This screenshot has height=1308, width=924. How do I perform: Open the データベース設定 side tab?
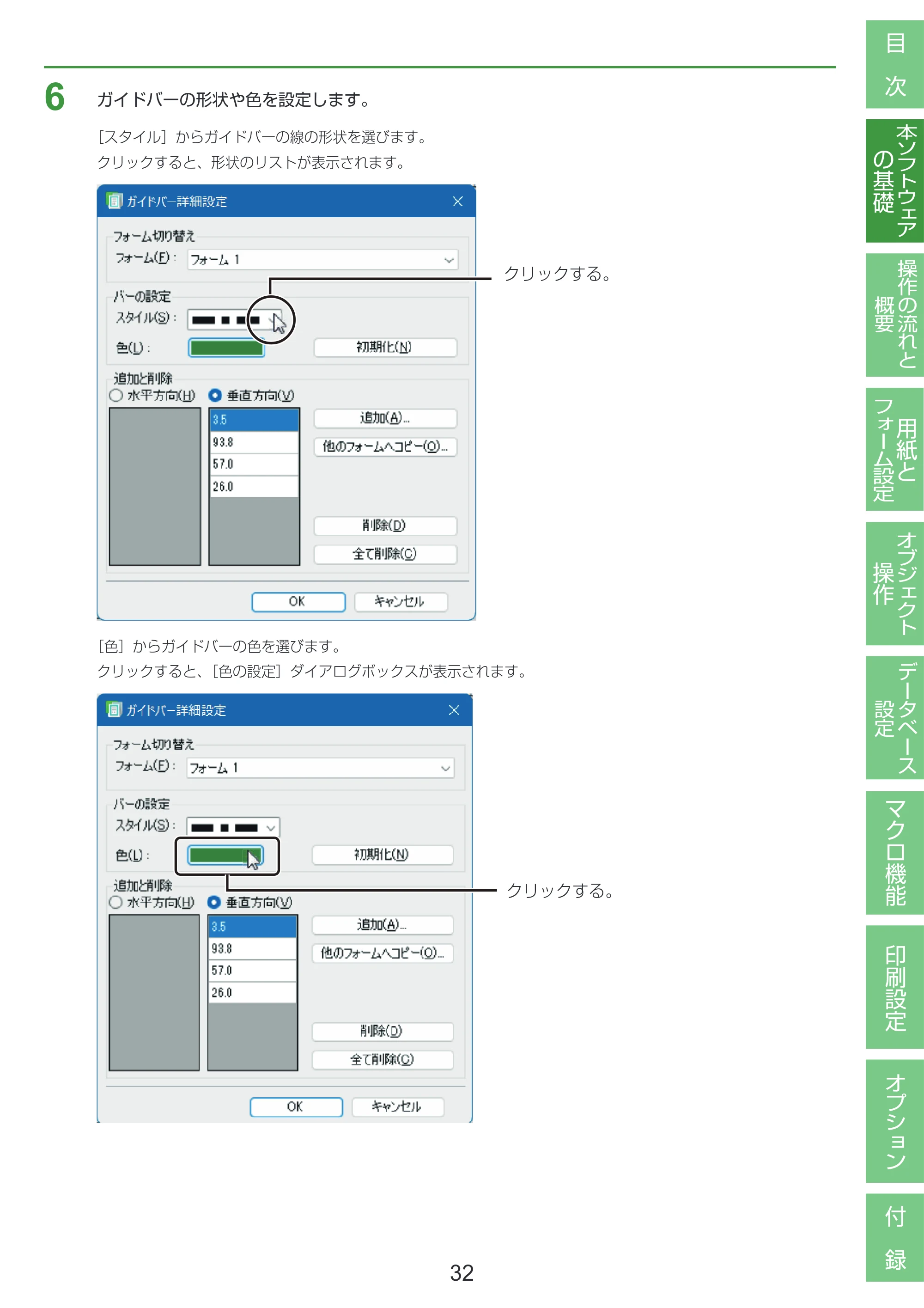point(894,718)
